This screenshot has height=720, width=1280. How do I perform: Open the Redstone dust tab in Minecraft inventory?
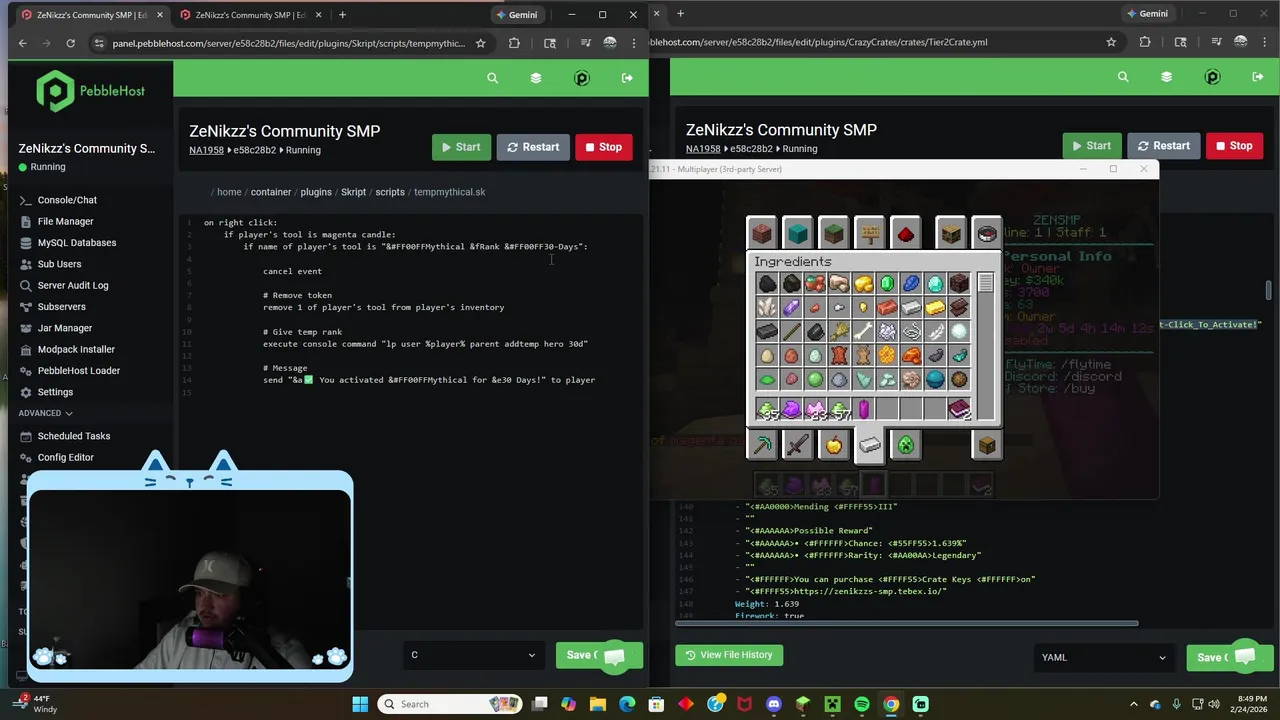point(905,233)
